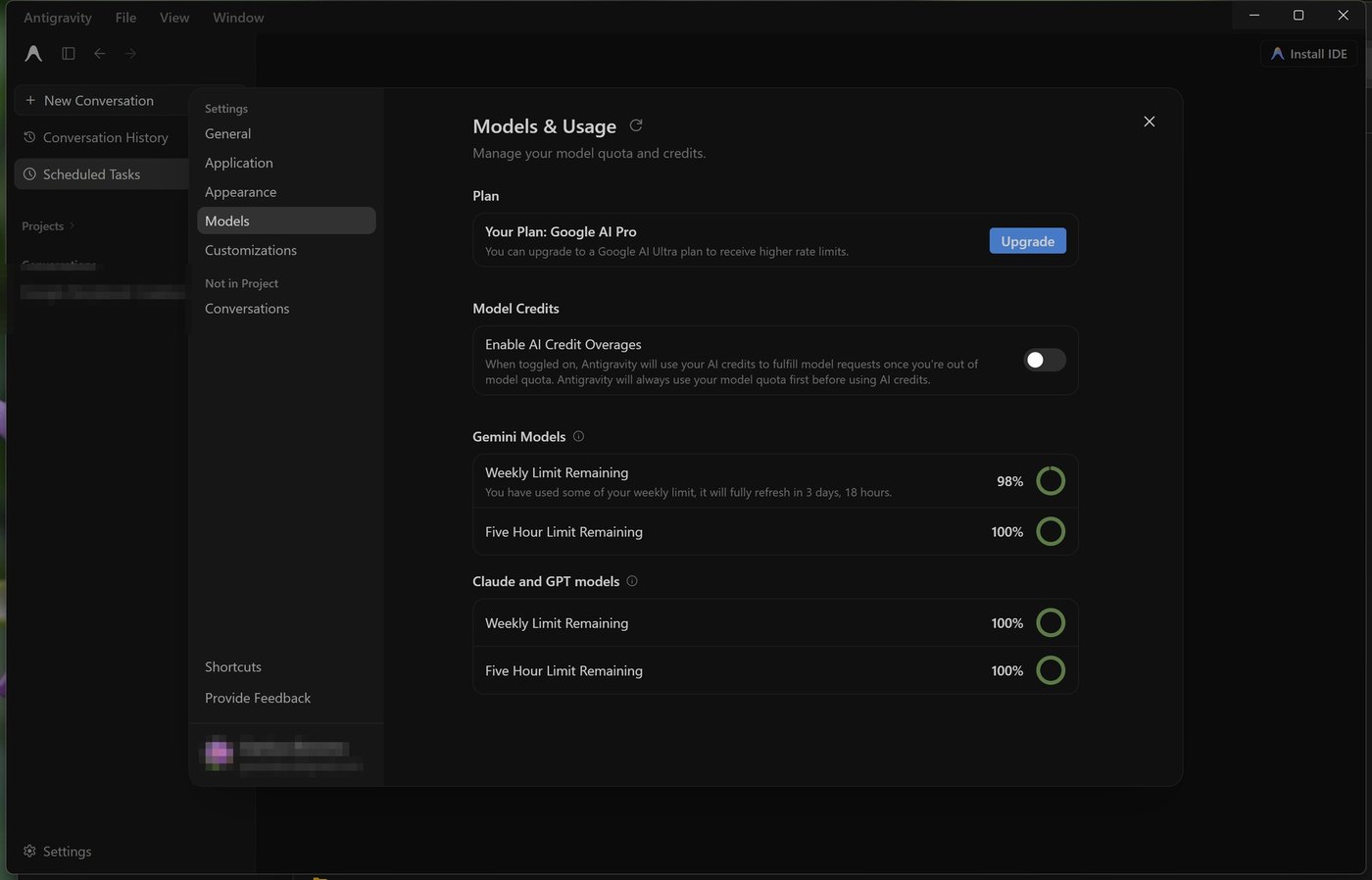This screenshot has width=1372, height=880.
Task: Maximize the Antigravity window
Action: coord(1298,16)
